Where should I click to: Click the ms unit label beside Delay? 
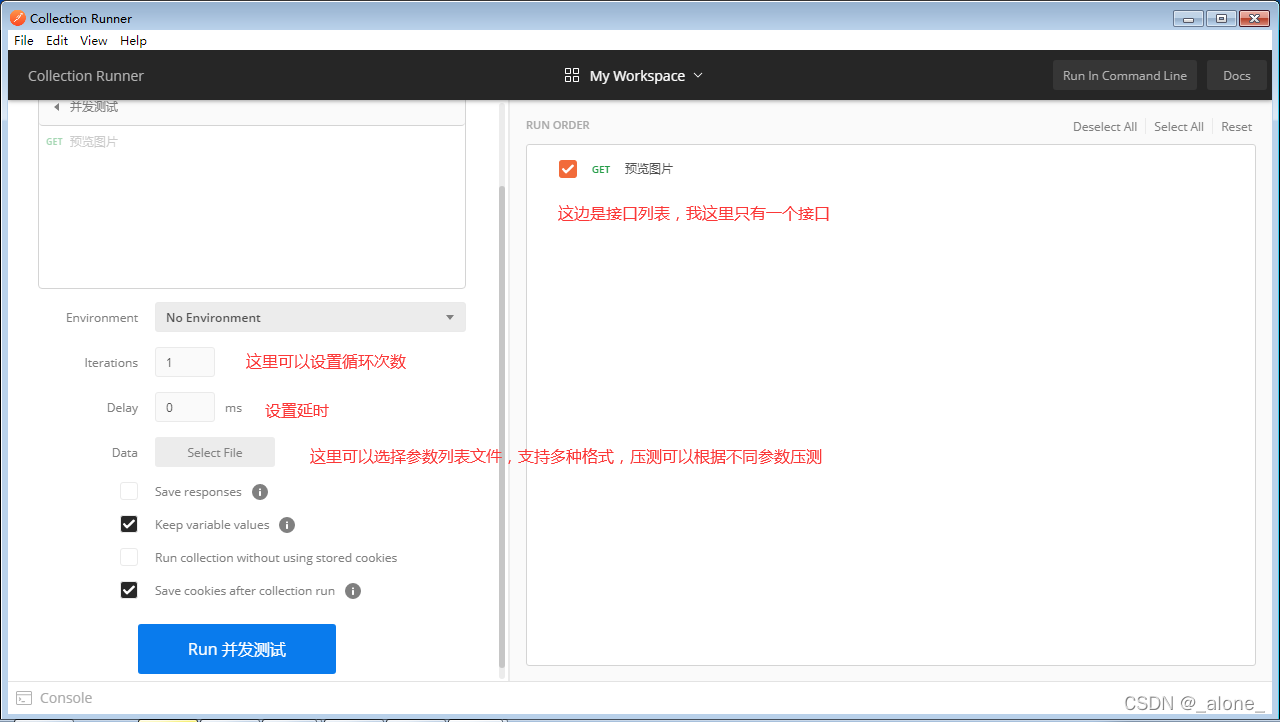(x=233, y=408)
